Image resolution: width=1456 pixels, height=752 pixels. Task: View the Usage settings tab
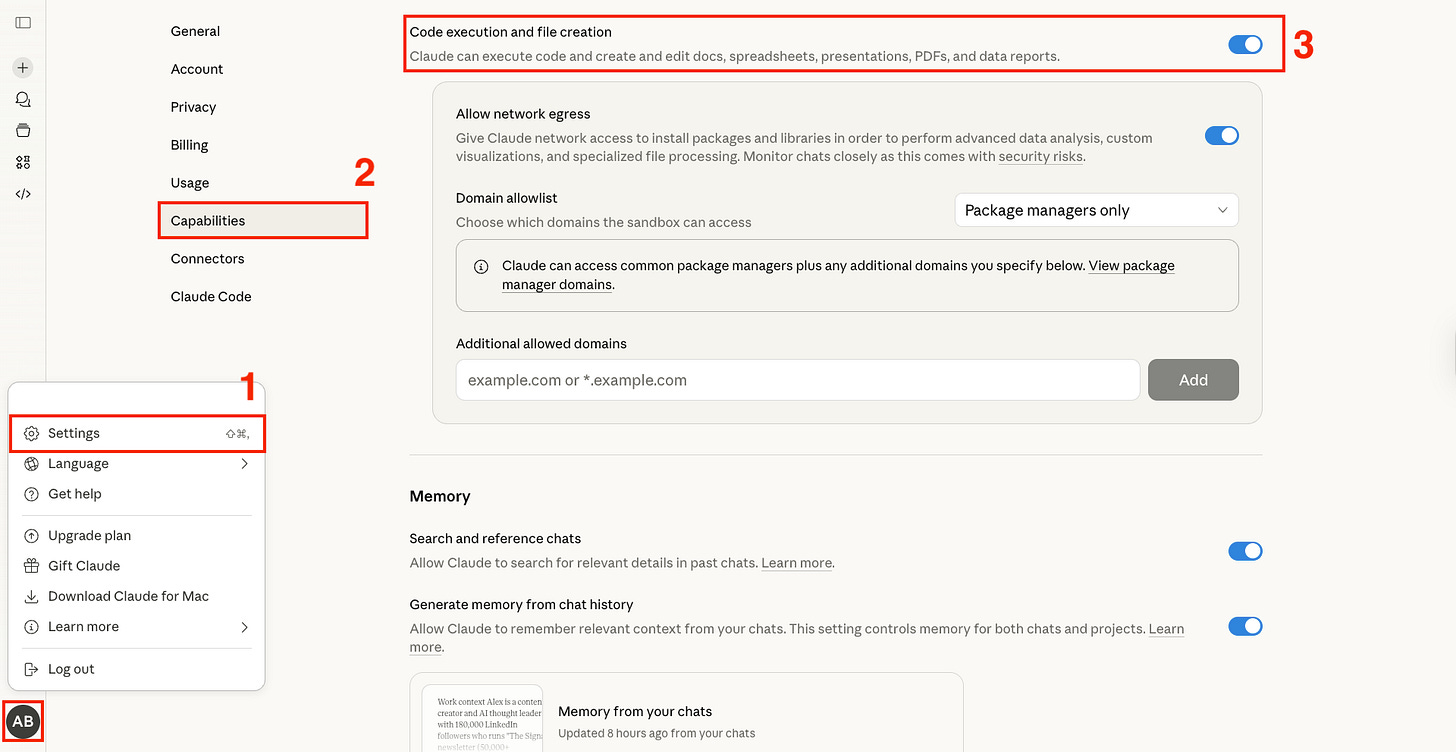coord(190,183)
